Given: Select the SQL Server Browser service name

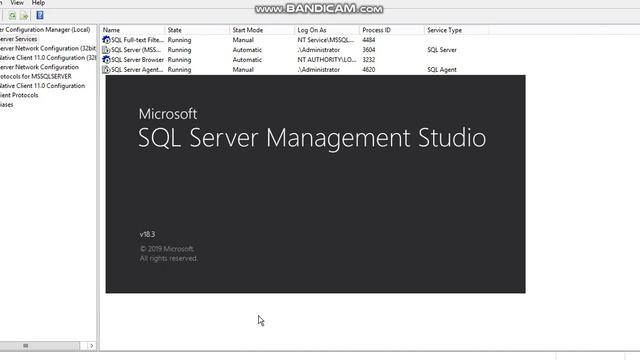Looking at the screenshot, I should [137, 60].
